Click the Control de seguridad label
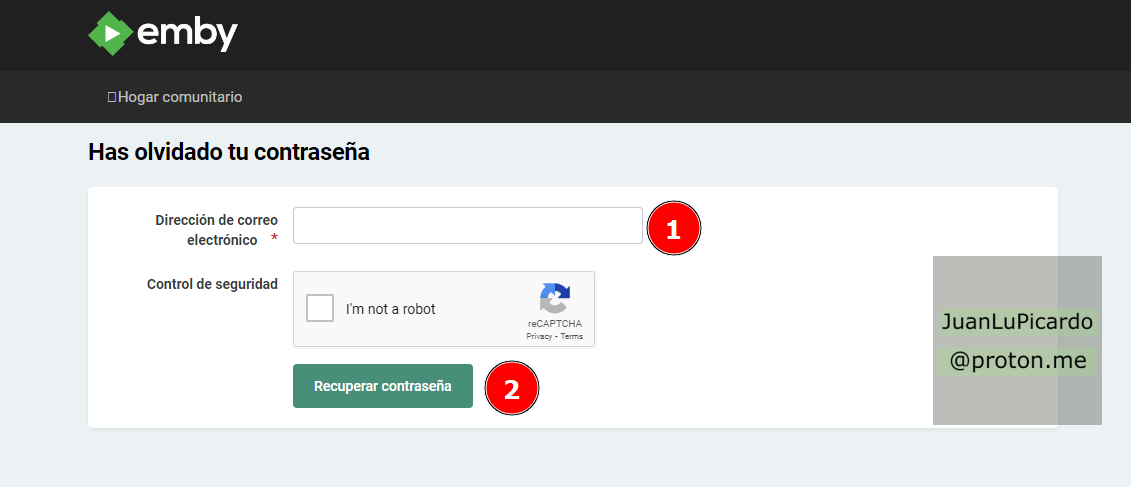 pos(212,284)
